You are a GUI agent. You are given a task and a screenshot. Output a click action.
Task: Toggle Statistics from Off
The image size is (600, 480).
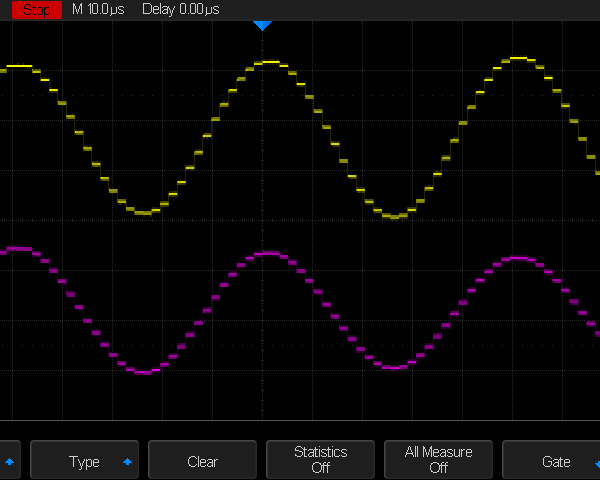tap(320, 460)
